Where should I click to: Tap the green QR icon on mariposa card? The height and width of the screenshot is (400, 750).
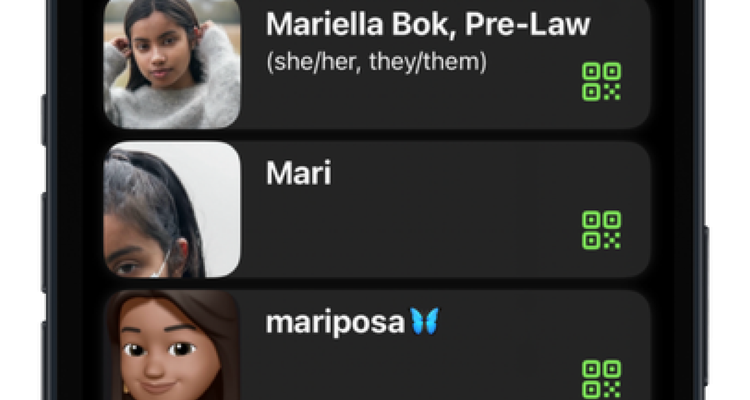601,379
